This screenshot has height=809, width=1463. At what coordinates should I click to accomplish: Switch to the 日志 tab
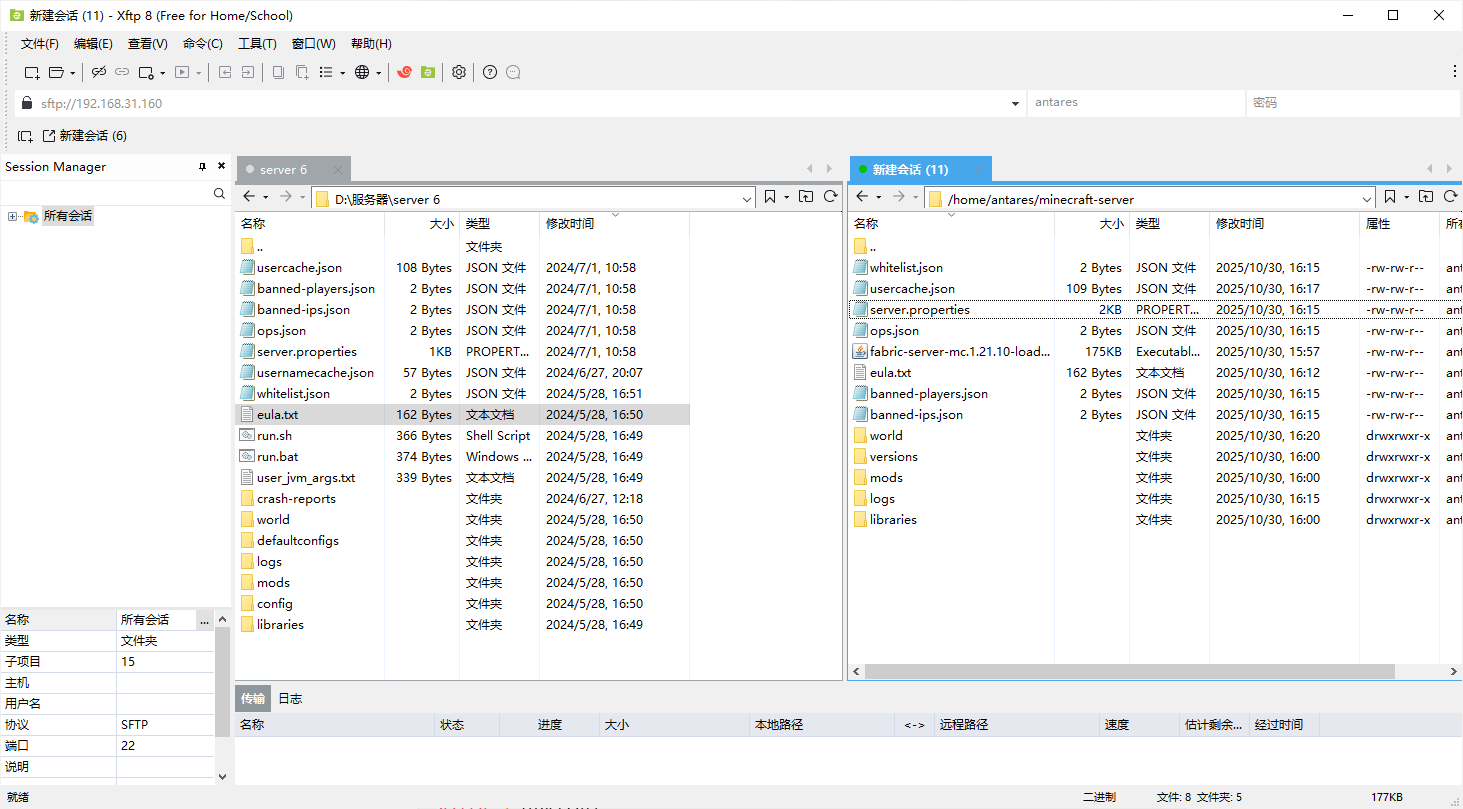pos(289,698)
